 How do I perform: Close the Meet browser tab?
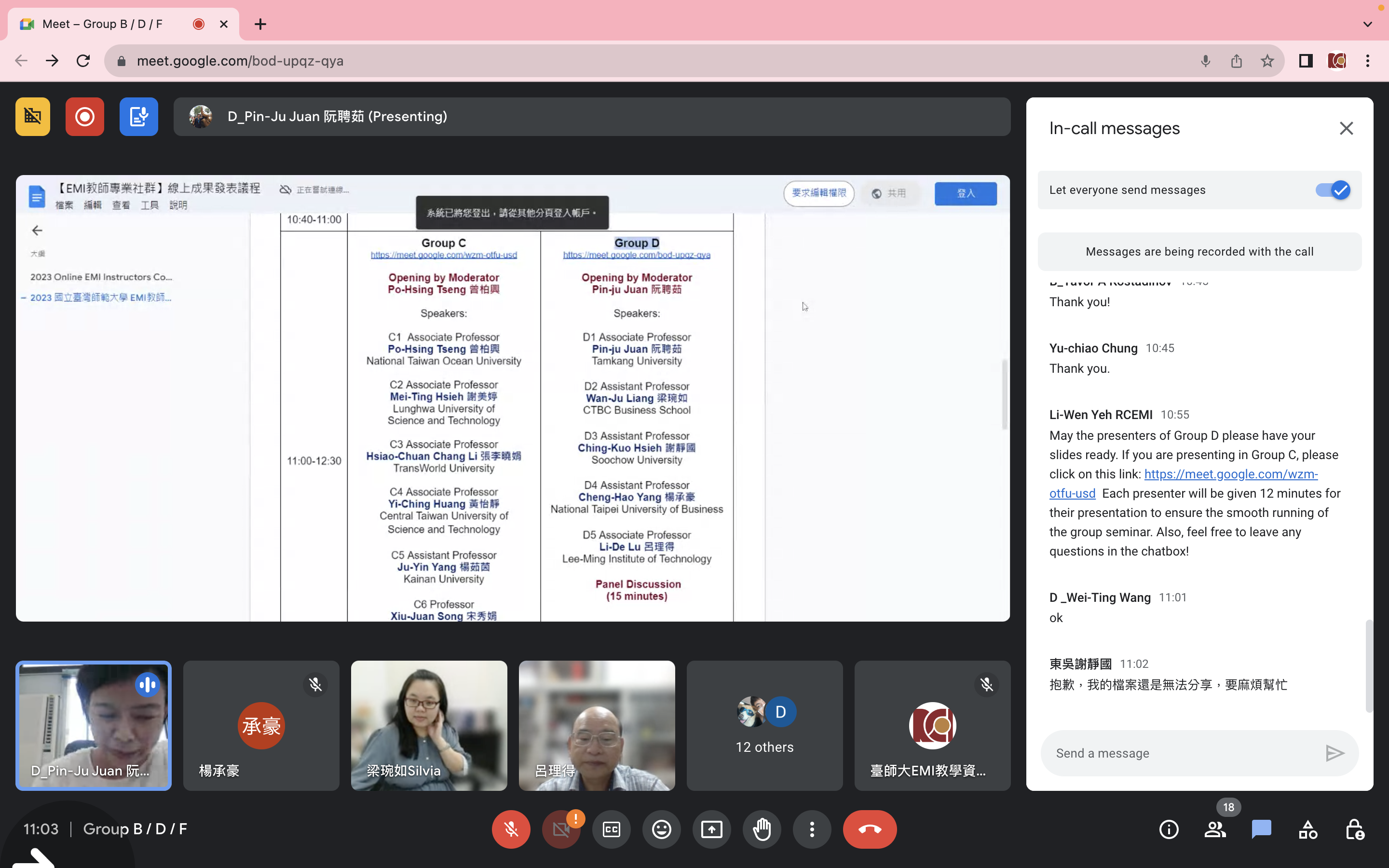[224, 24]
